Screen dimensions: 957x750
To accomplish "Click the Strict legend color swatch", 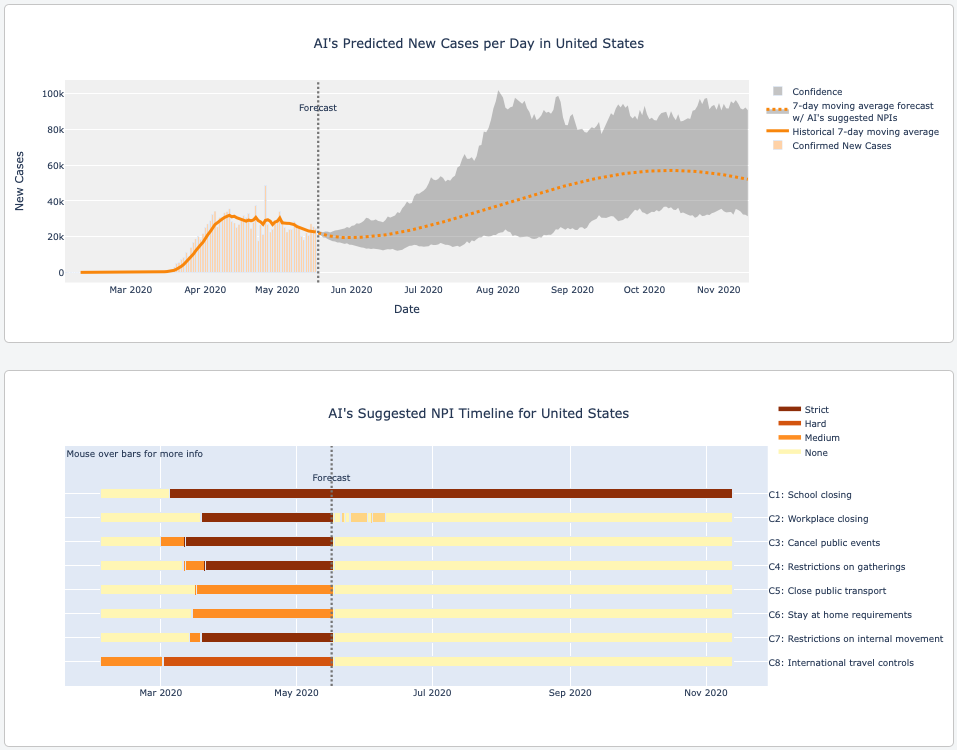I will 789,410.
